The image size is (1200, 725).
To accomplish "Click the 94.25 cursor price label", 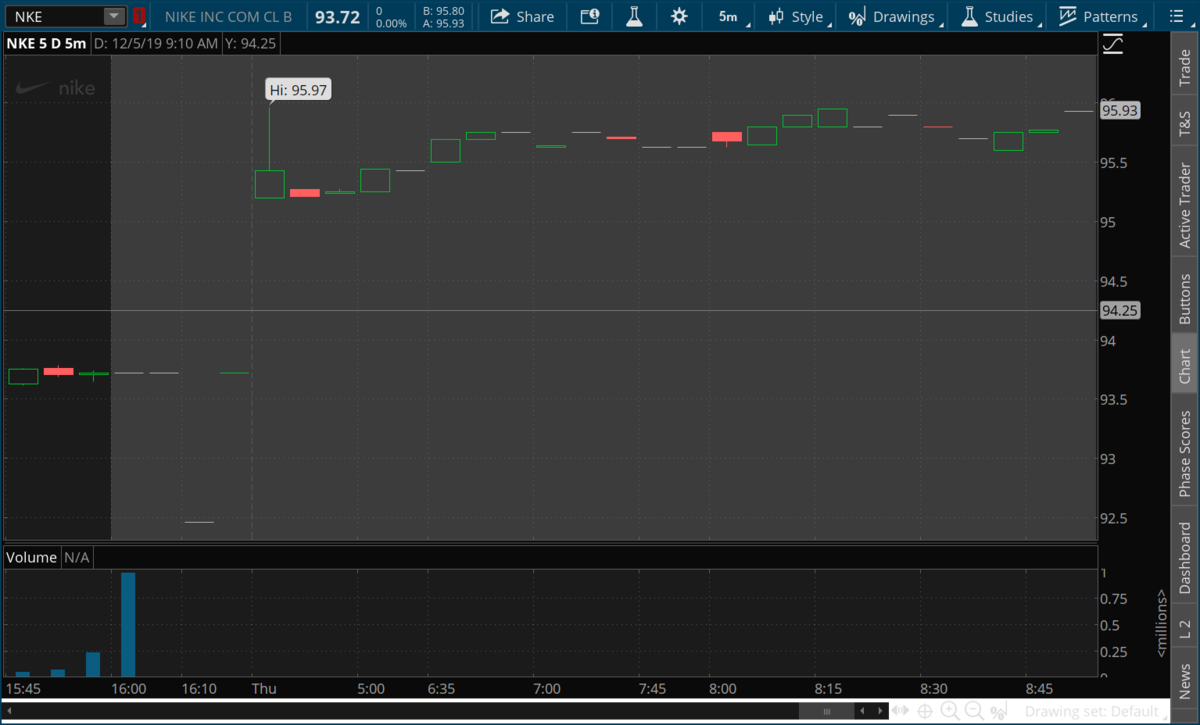I will (x=1120, y=310).
